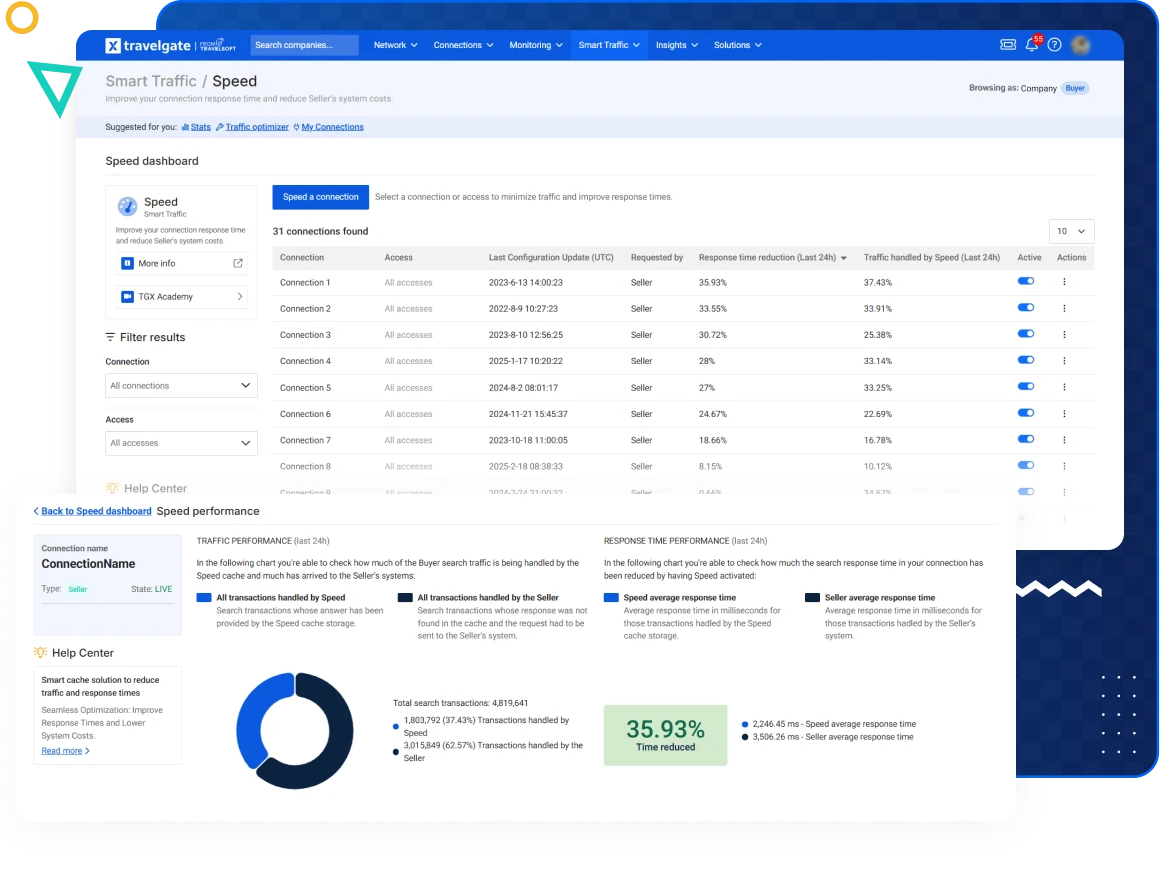This screenshot has width=1160, height=874.
Task: Open the Monitoring menu
Action: pos(535,45)
